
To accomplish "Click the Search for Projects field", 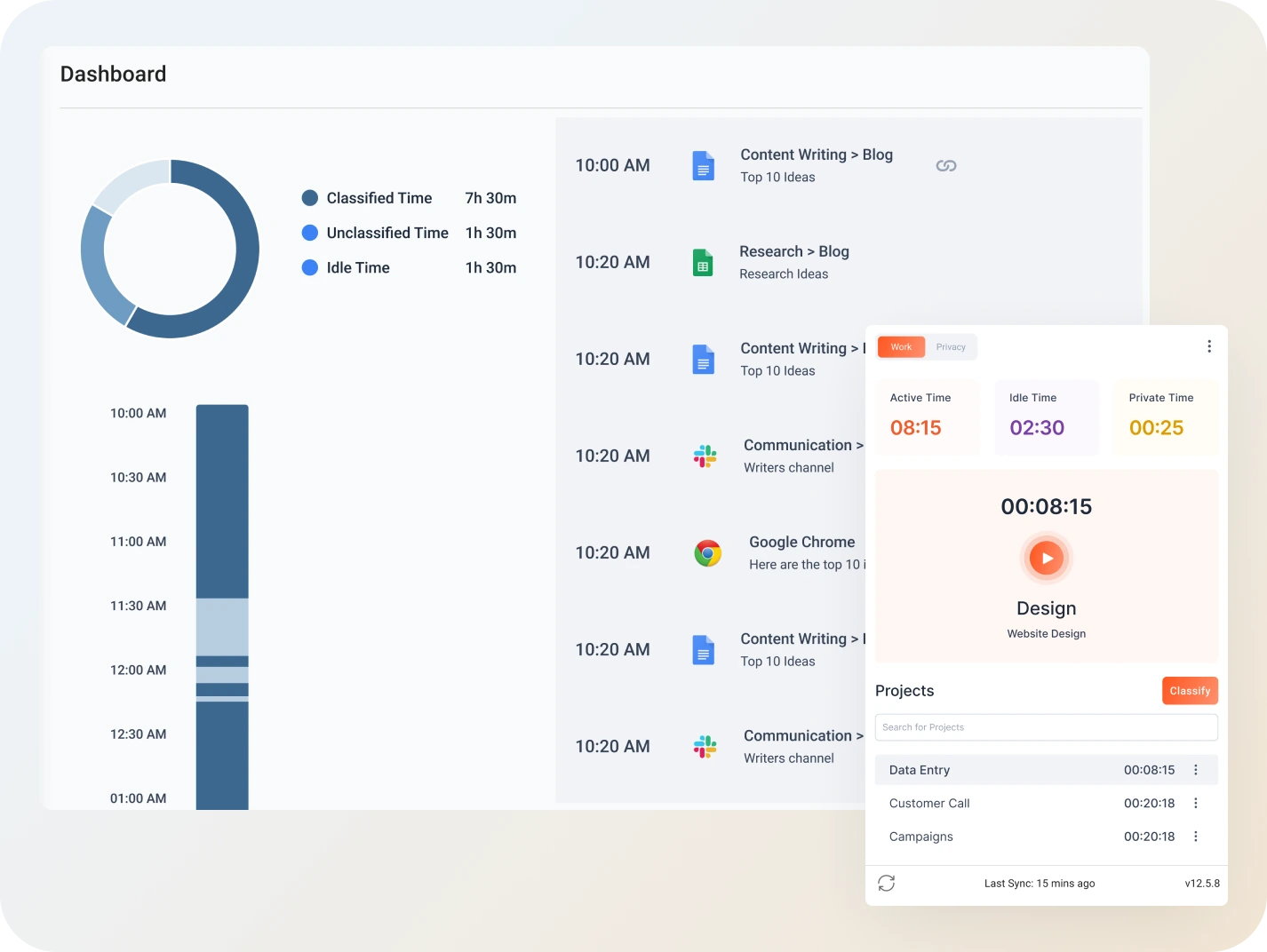I will pyautogui.click(x=1046, y=727).
